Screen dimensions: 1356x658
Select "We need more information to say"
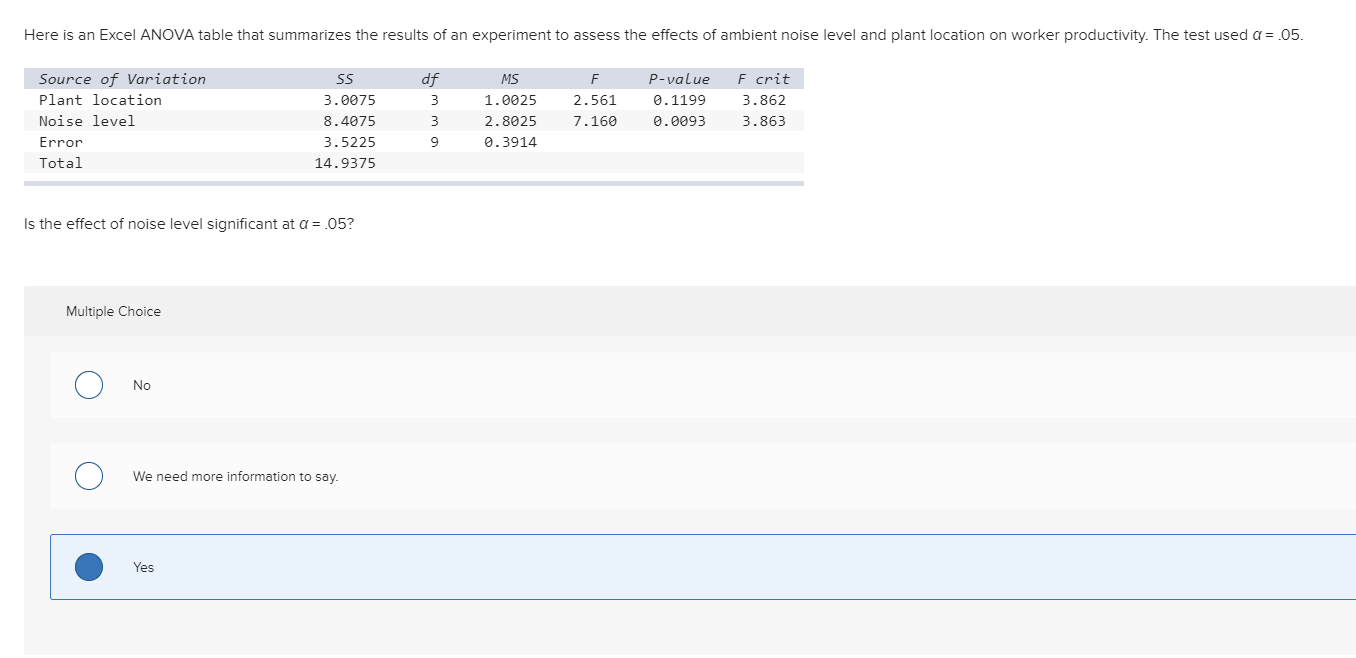88,476
